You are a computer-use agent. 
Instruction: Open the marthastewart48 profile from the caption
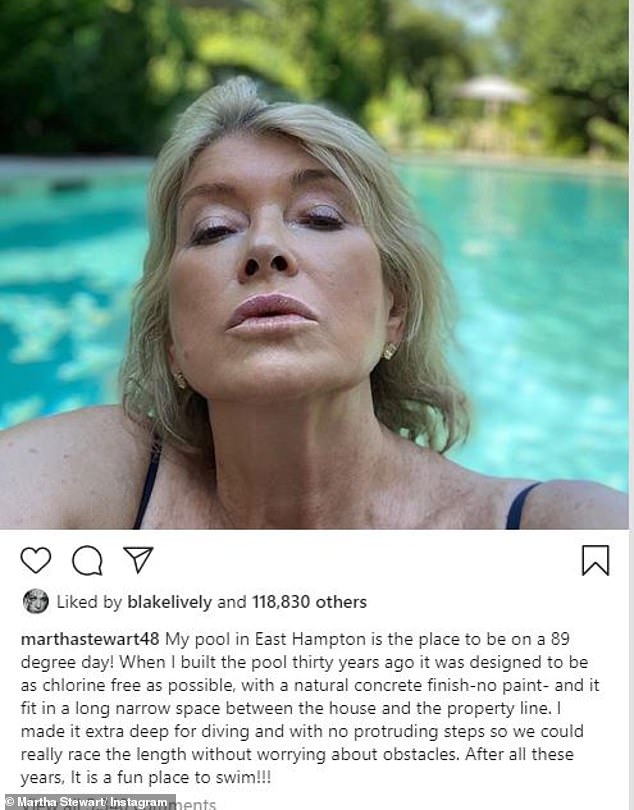point(90,639)
